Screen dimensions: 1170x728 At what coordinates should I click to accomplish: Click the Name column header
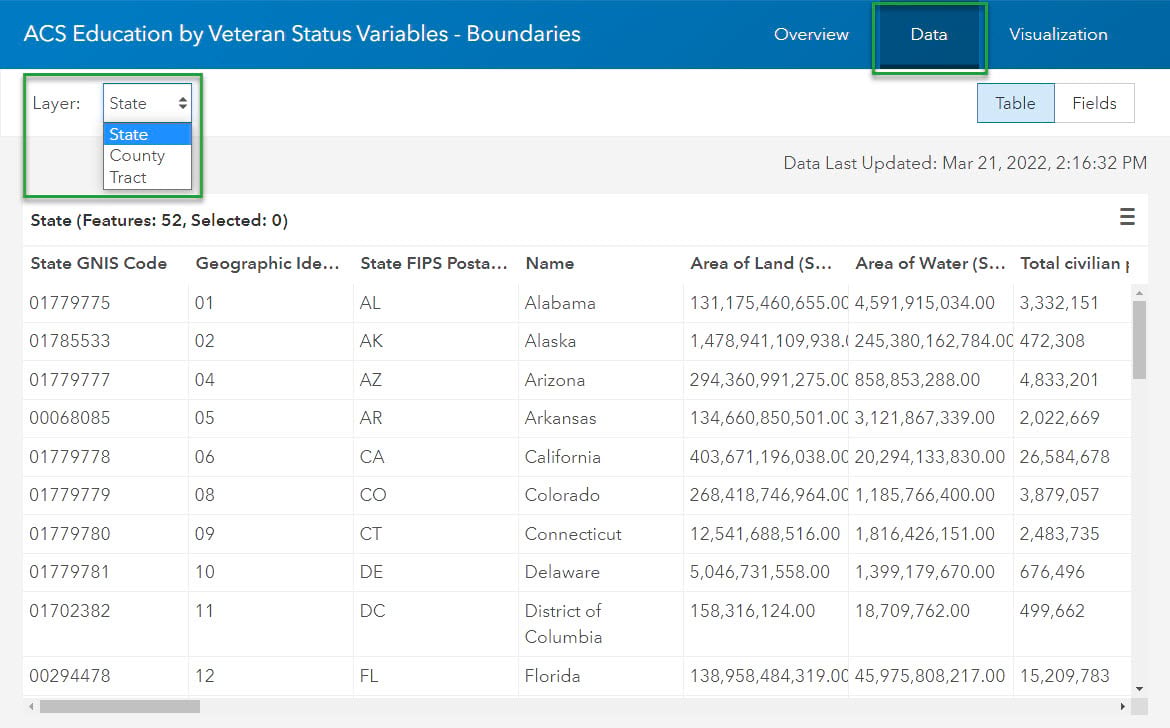click(x=550, y=263)
